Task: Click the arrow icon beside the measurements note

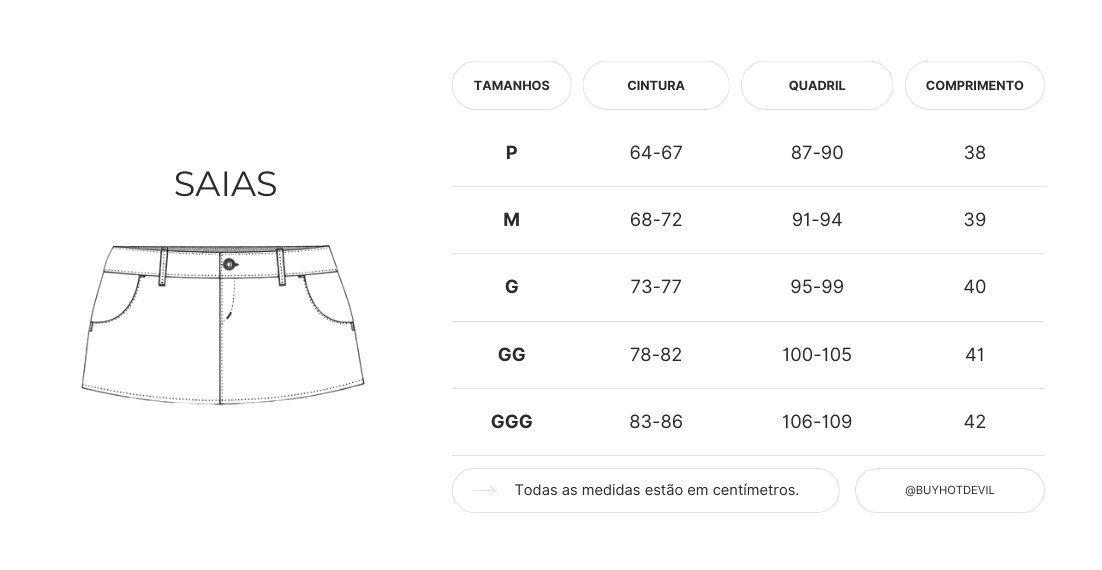Action: pyautogui.click(x=485, y=491)
